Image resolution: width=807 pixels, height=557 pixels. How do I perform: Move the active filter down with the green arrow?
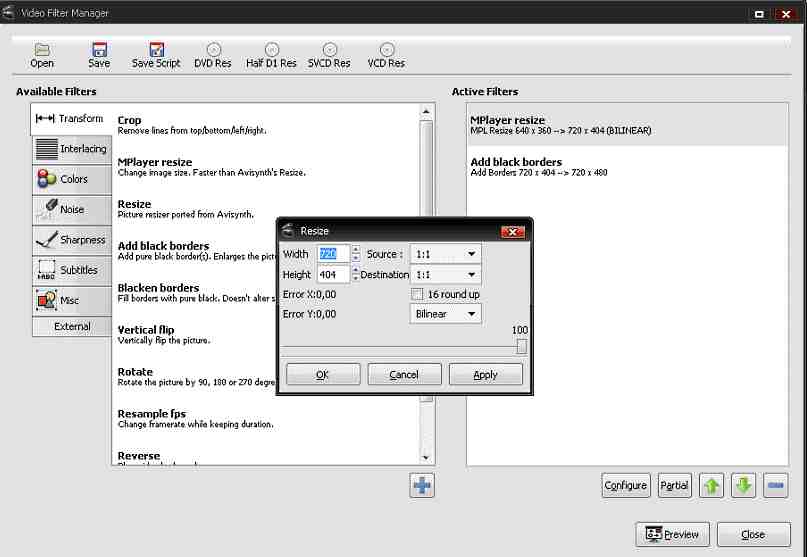point(744,485)
